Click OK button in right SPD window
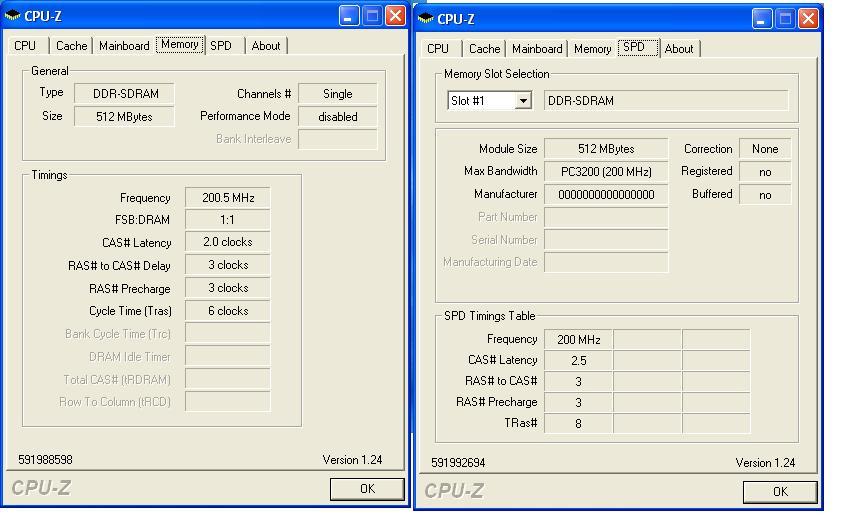The height and width of the screenshot is (515, 844). click(x=780, y=491)
